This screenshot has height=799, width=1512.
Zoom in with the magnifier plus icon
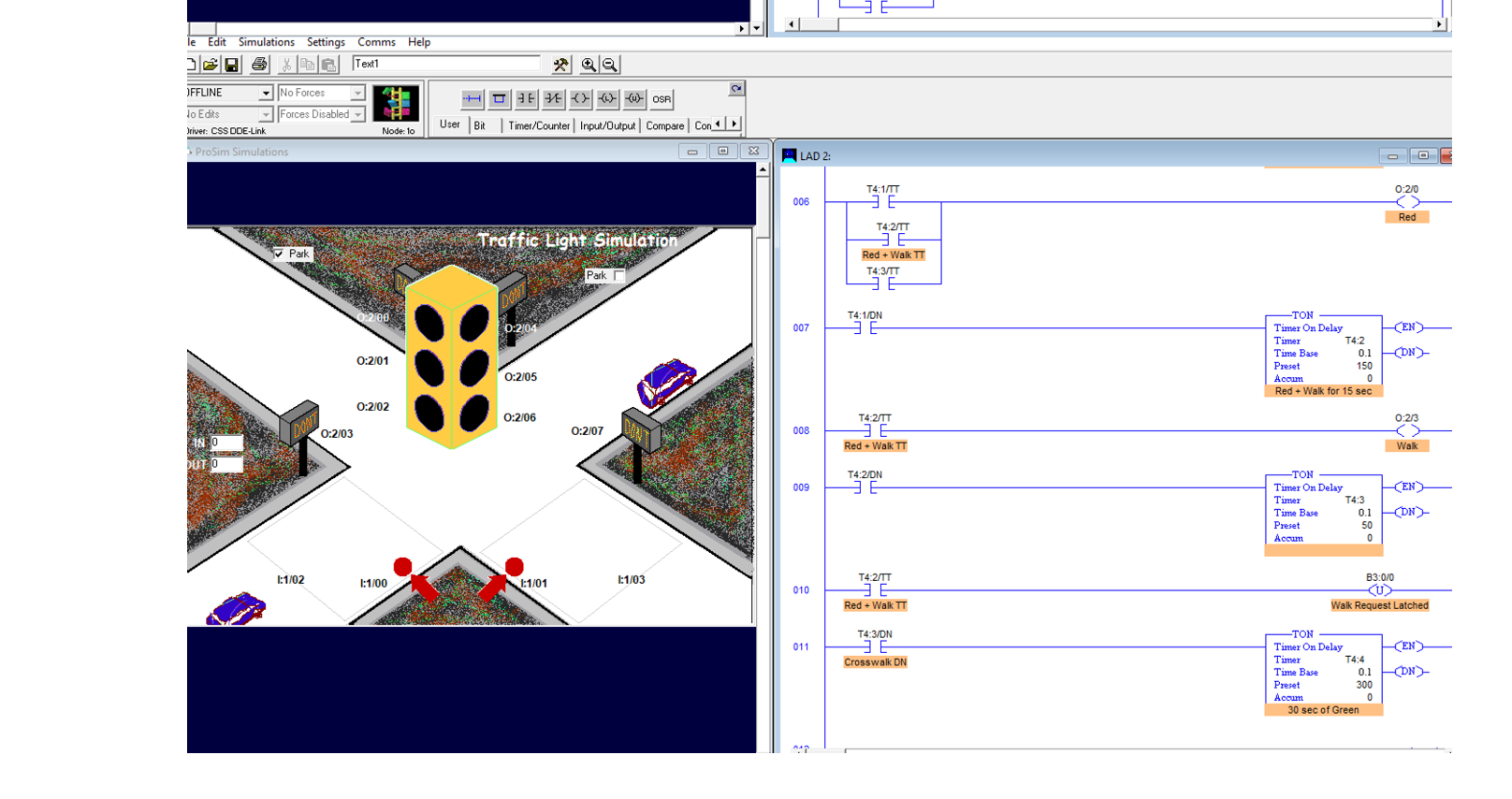click(589, 65)
